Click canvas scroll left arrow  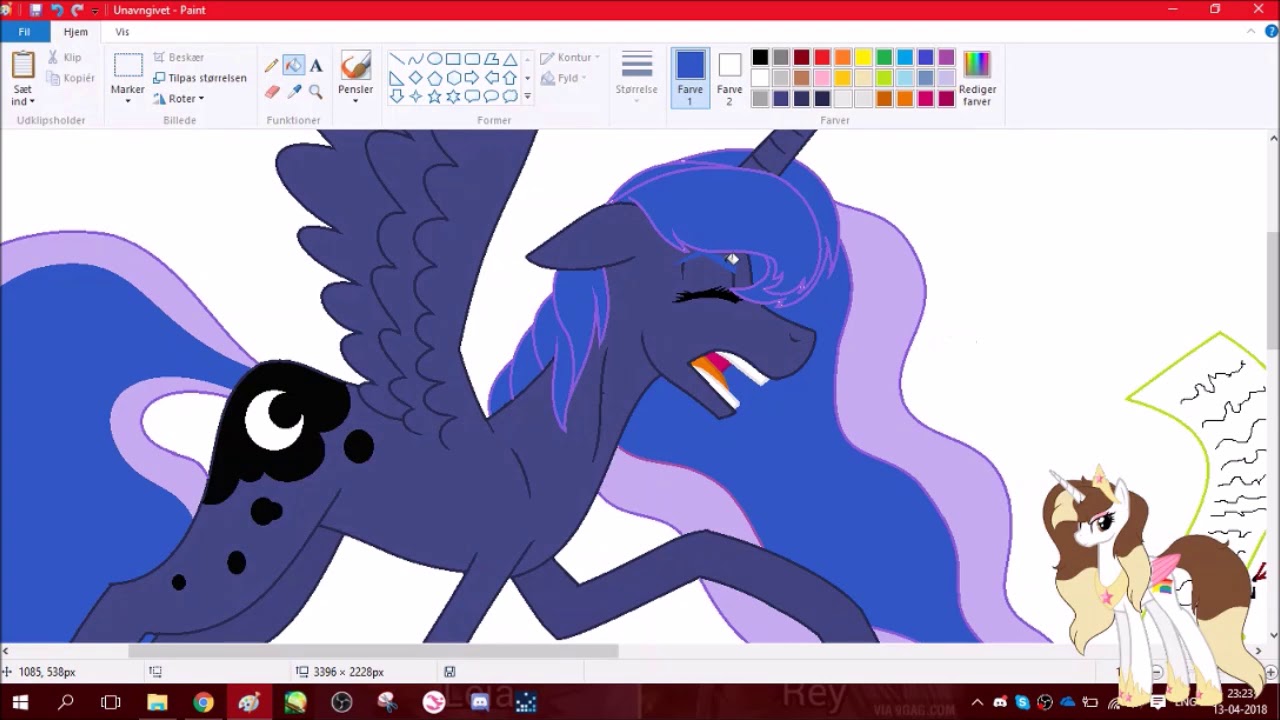click(x=6, y=651)
